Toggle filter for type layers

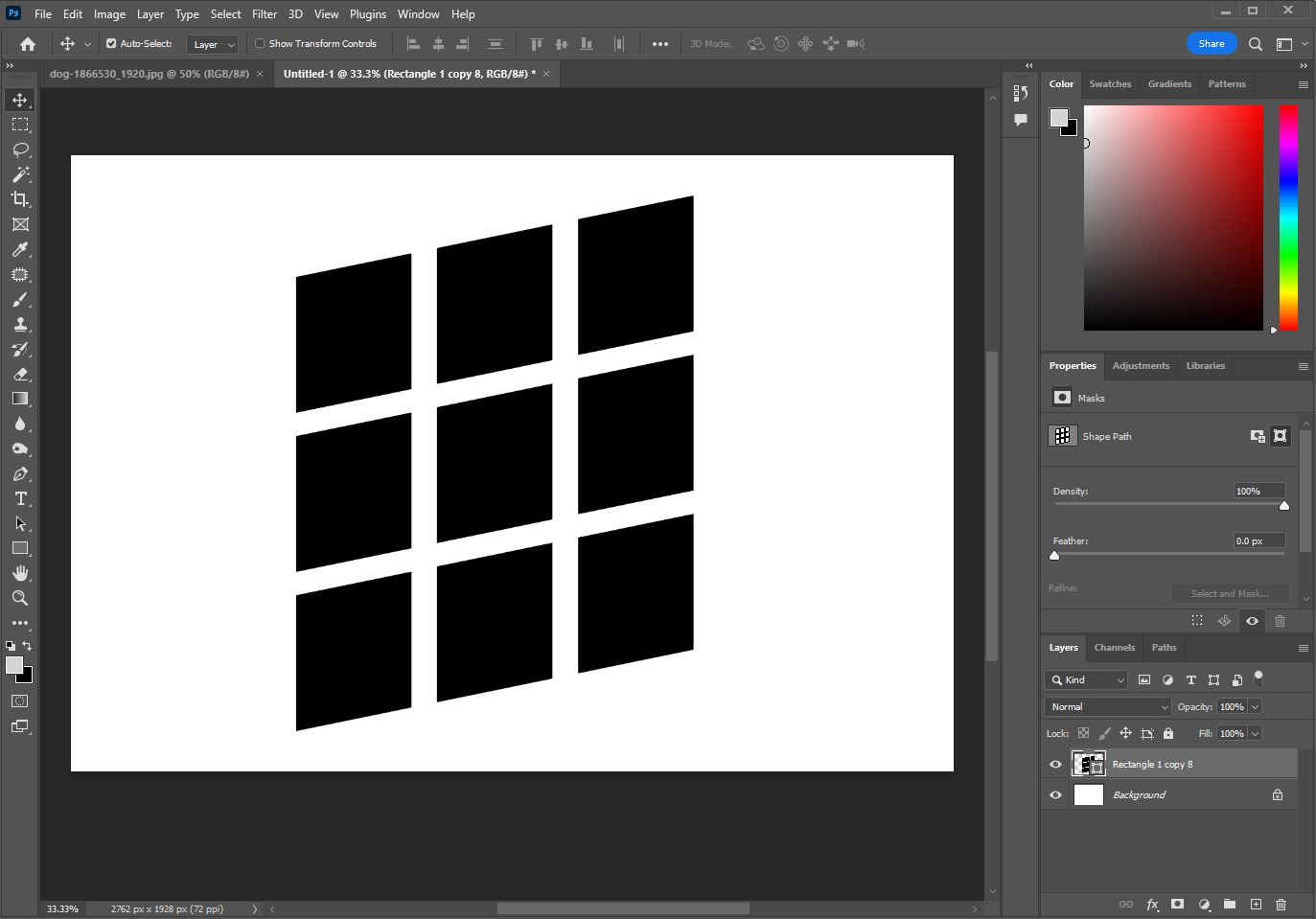point(1191,679)
